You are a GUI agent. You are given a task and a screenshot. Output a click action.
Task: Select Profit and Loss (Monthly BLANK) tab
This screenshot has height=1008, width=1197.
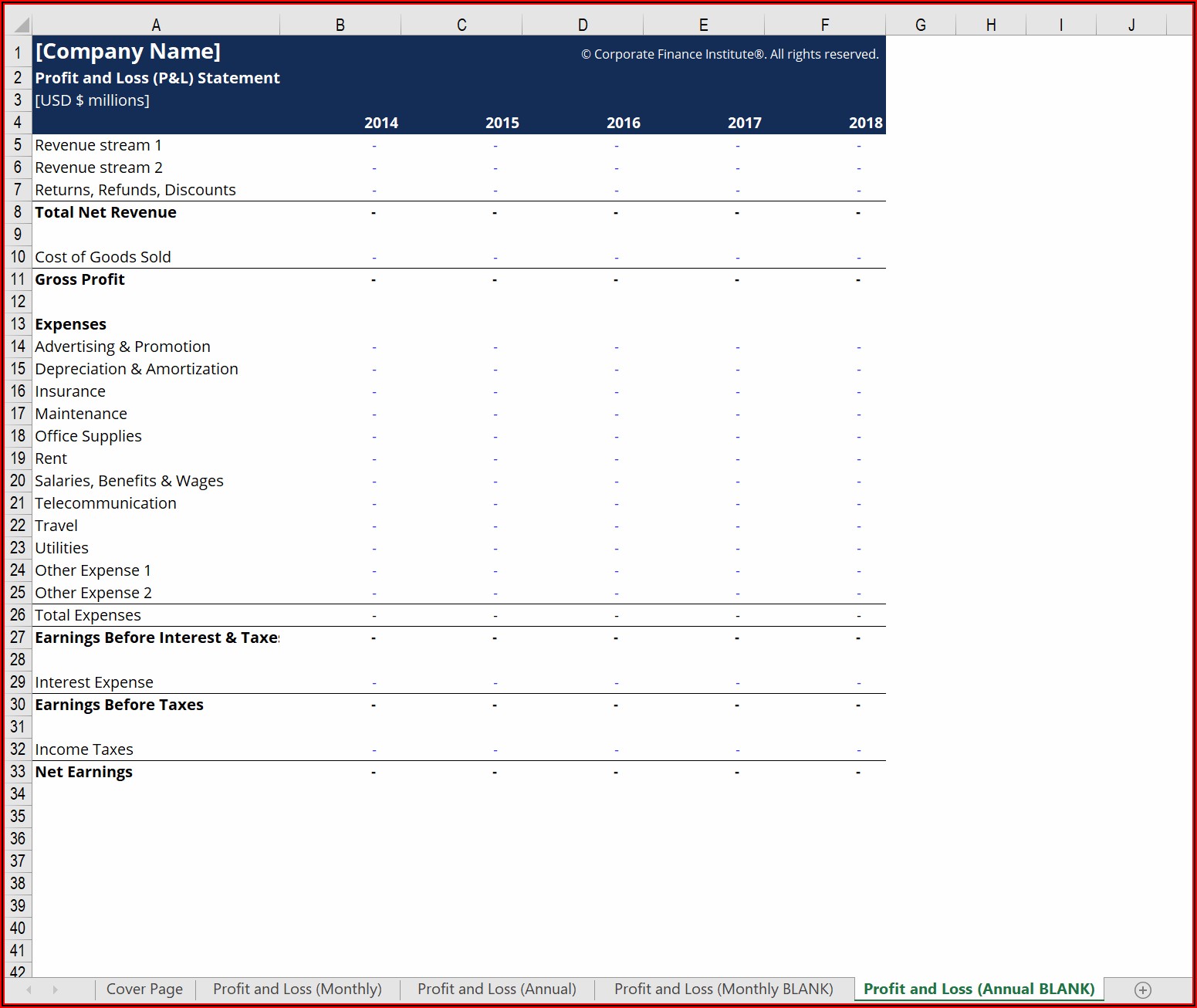(x=723, y=989)
